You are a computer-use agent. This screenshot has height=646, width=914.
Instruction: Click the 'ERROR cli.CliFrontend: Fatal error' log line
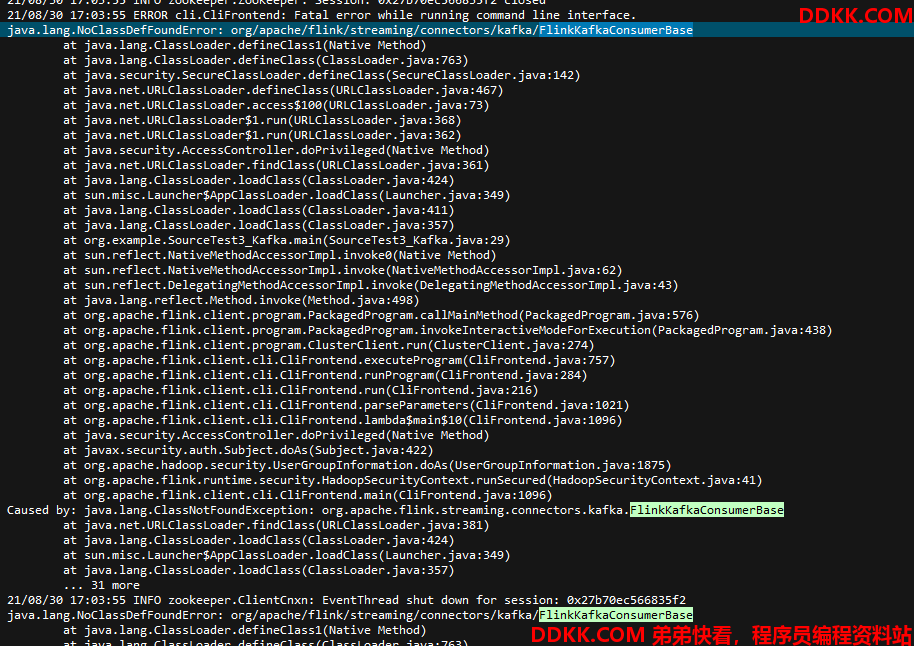[321, 15]
